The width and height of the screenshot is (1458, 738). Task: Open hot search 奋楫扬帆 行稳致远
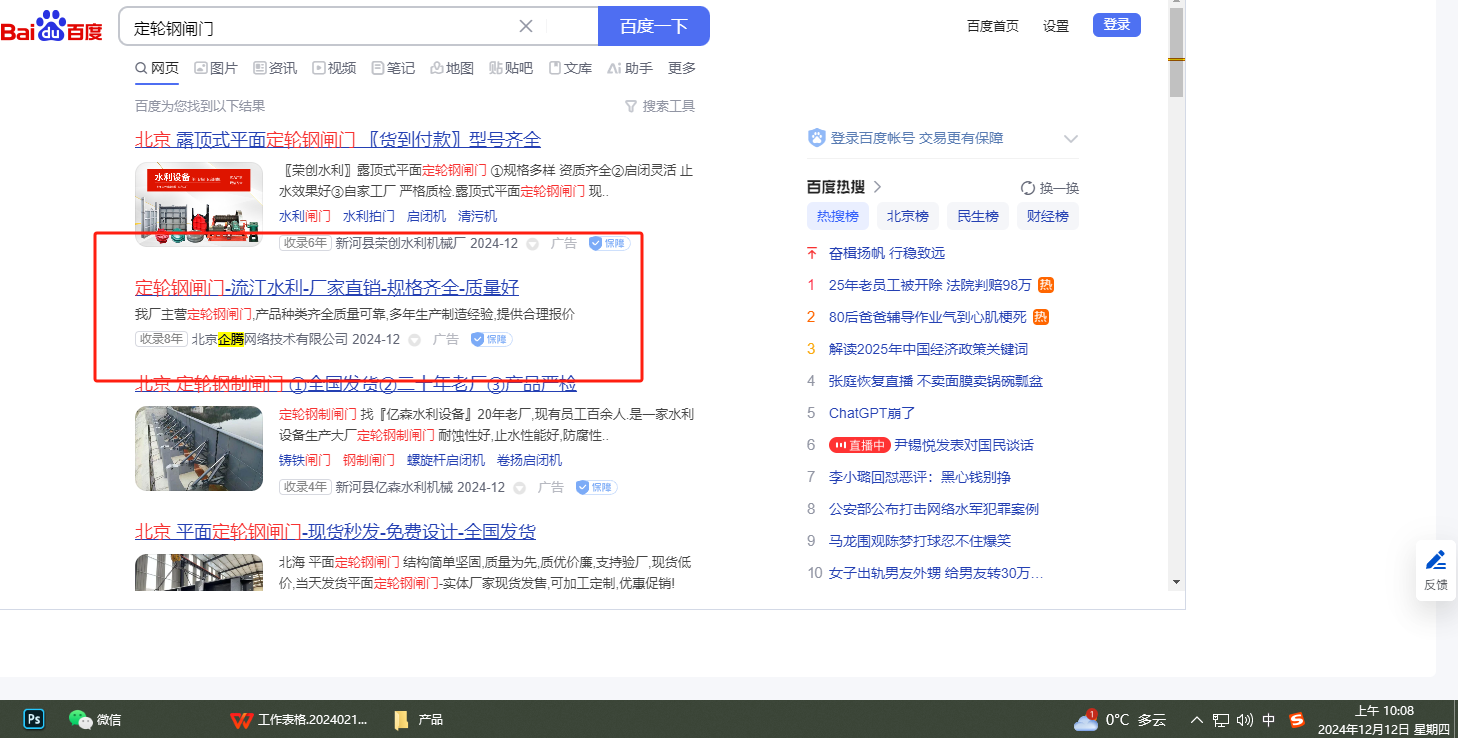point(887,253)
